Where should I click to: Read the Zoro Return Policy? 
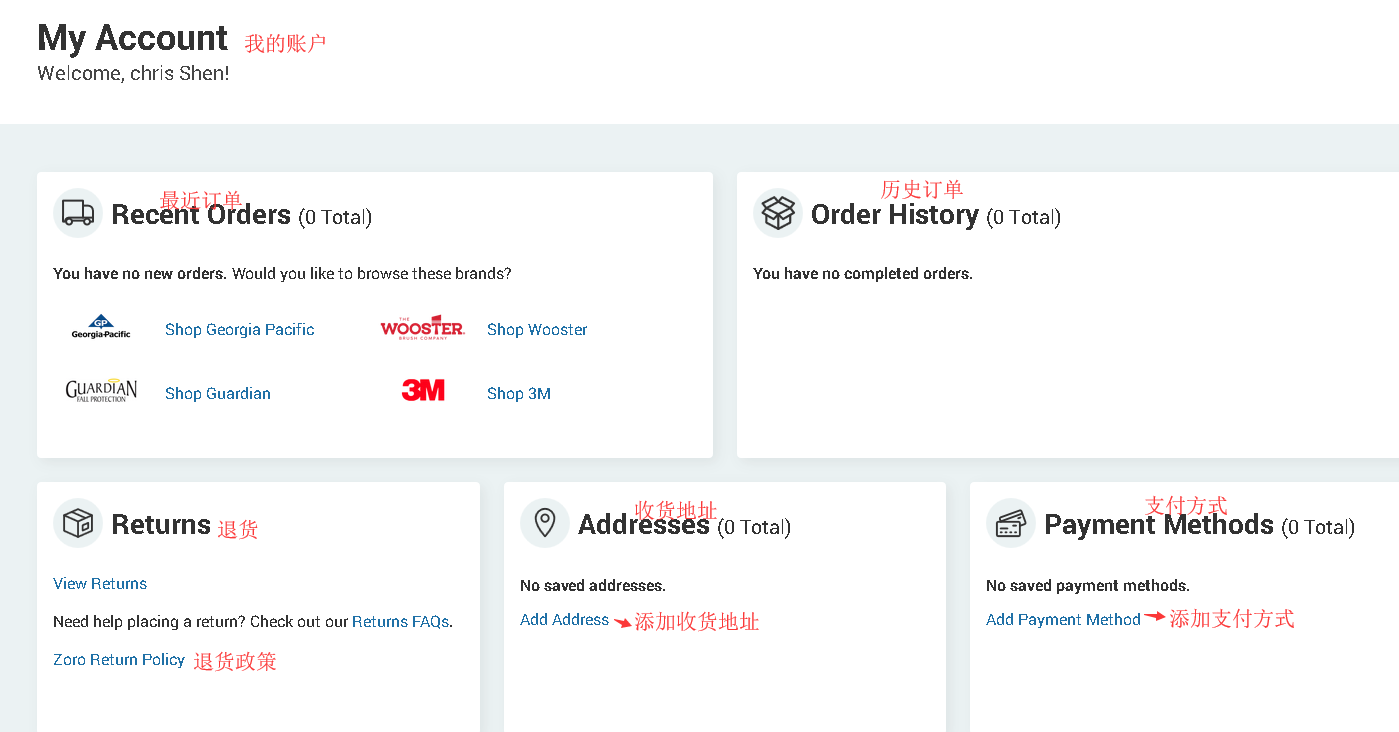[x=119, y=660]
